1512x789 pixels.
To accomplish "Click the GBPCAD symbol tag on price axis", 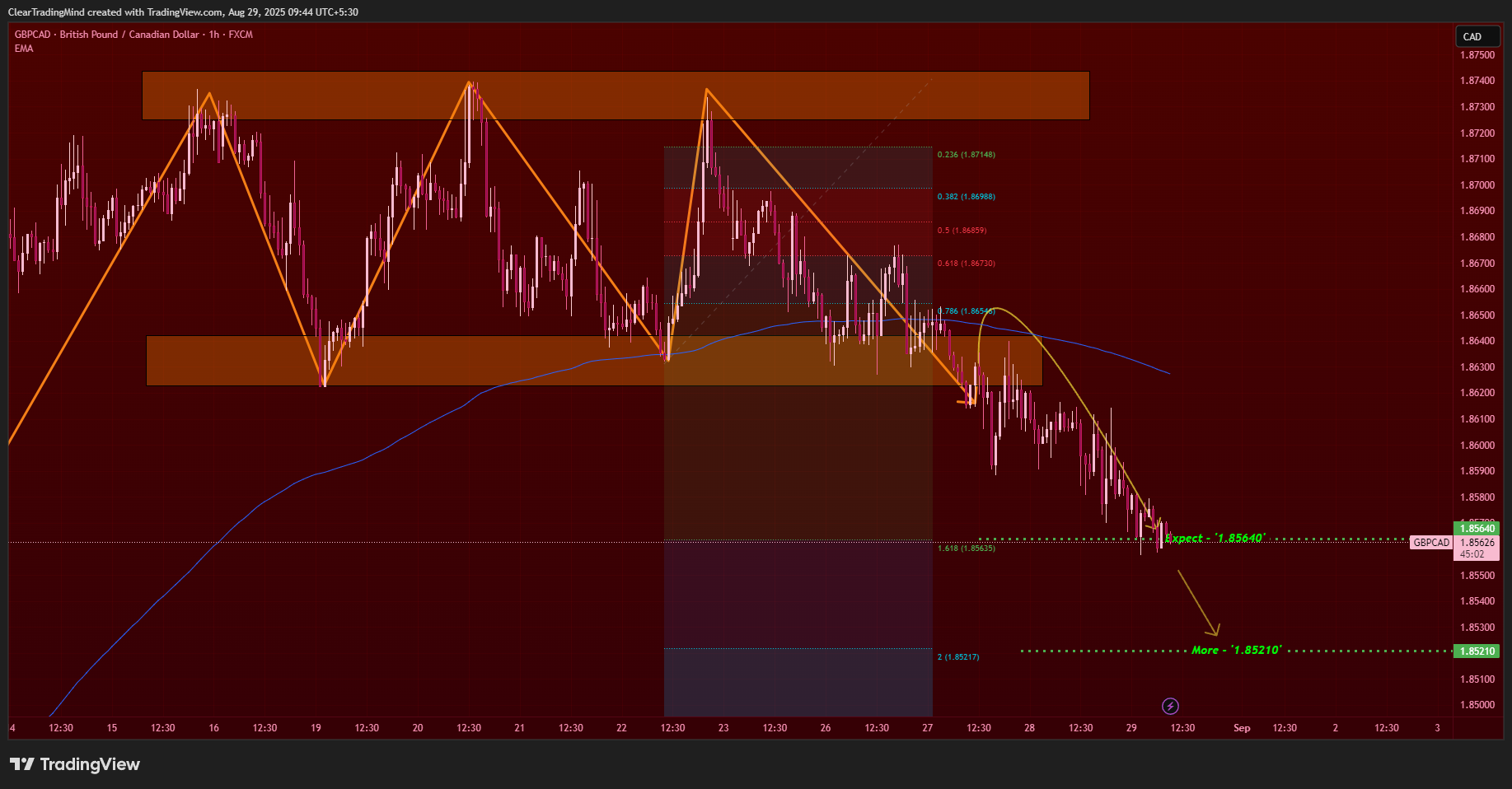I will [x=1431, y=543].
